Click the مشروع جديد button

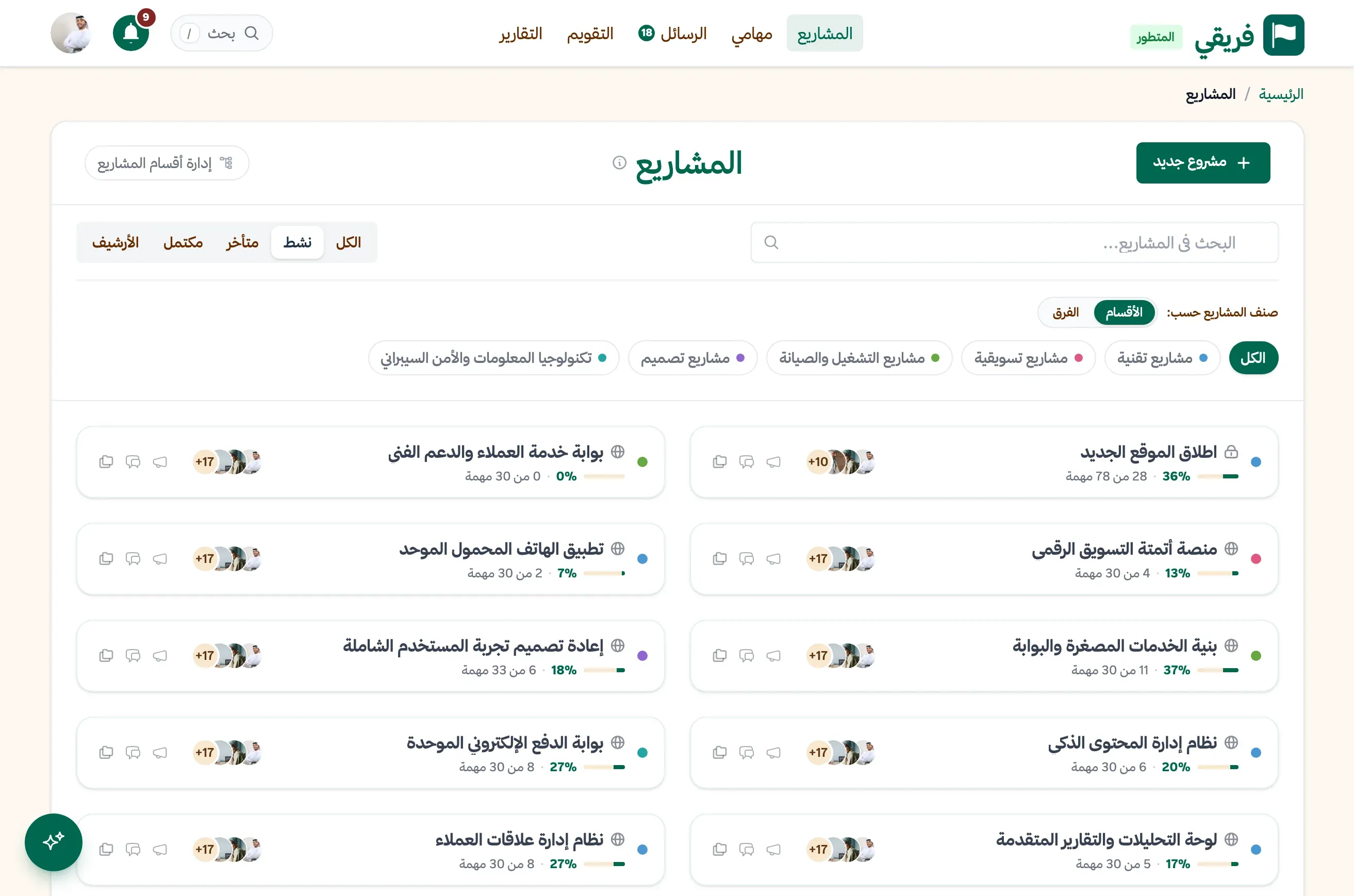click(1203, 163)
